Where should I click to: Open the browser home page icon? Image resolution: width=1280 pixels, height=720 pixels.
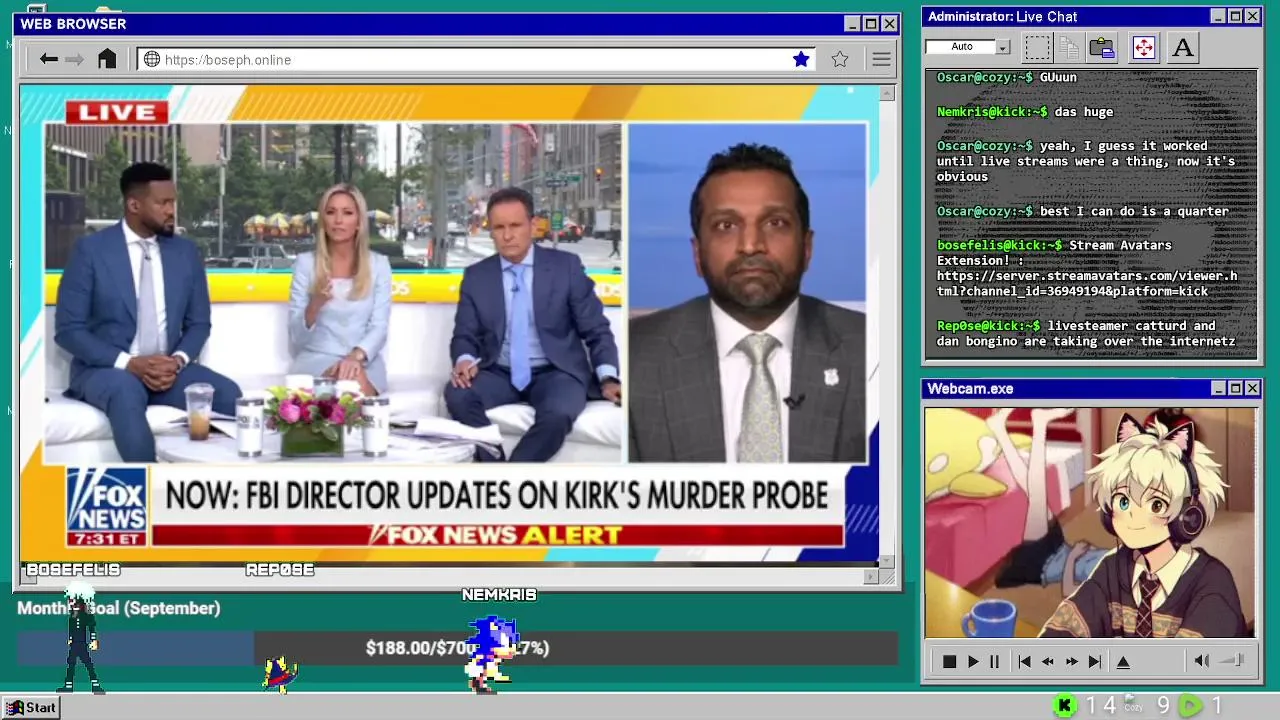click(x=107, y=59)
